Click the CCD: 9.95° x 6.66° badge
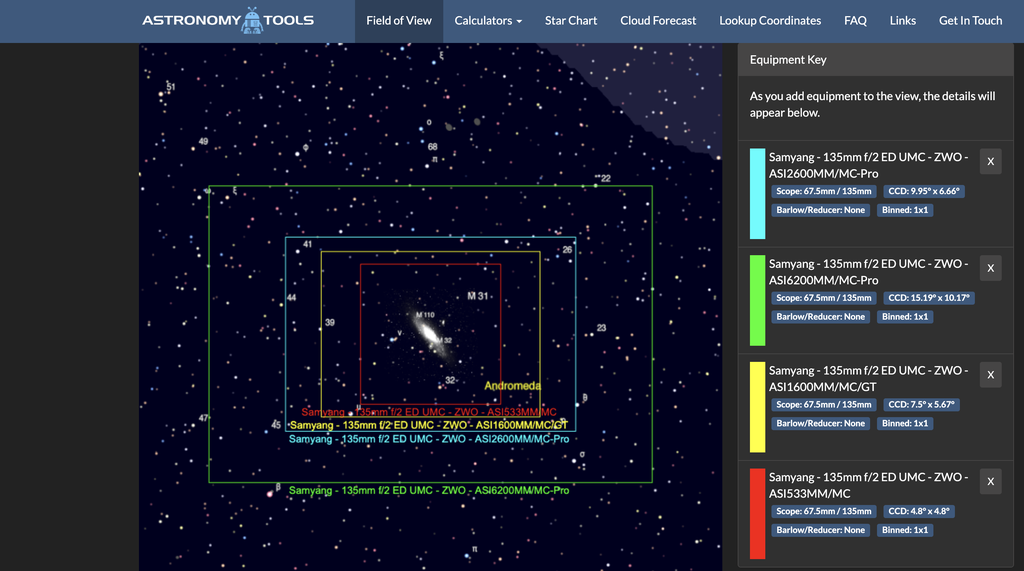 click(x=924, y=191)
